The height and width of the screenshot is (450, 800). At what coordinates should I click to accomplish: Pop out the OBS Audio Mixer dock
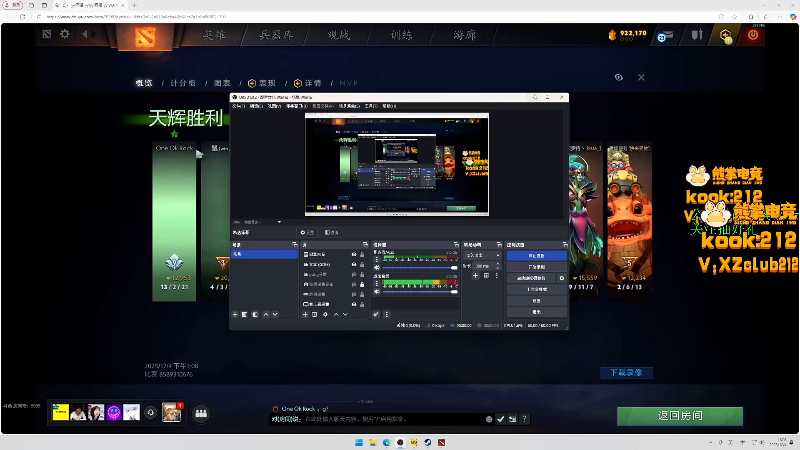coord(456,245)
